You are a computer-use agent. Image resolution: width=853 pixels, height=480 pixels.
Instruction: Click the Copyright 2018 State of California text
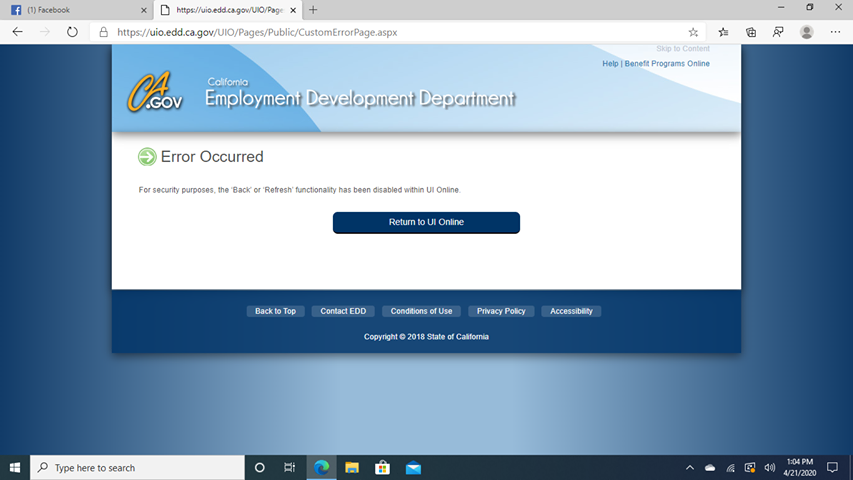coord(426,337)
